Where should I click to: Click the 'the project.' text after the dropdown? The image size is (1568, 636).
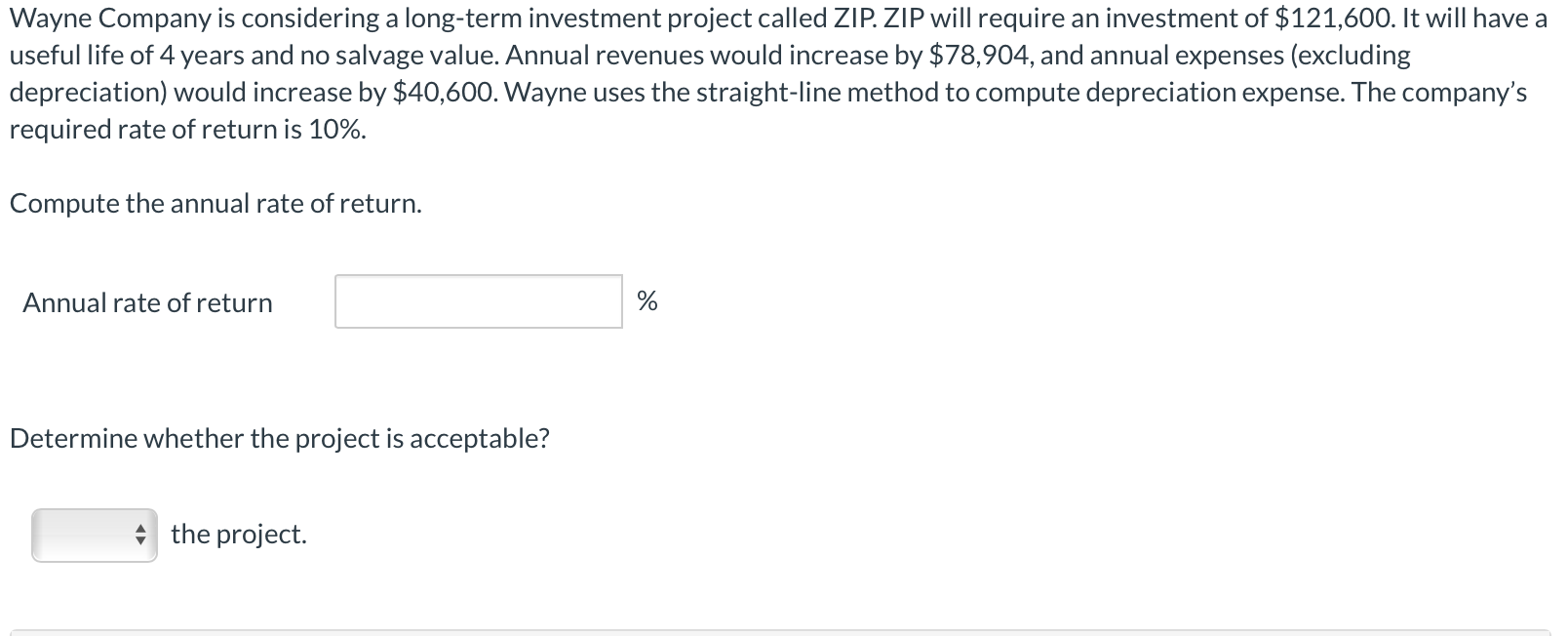[x=239, y=535]
